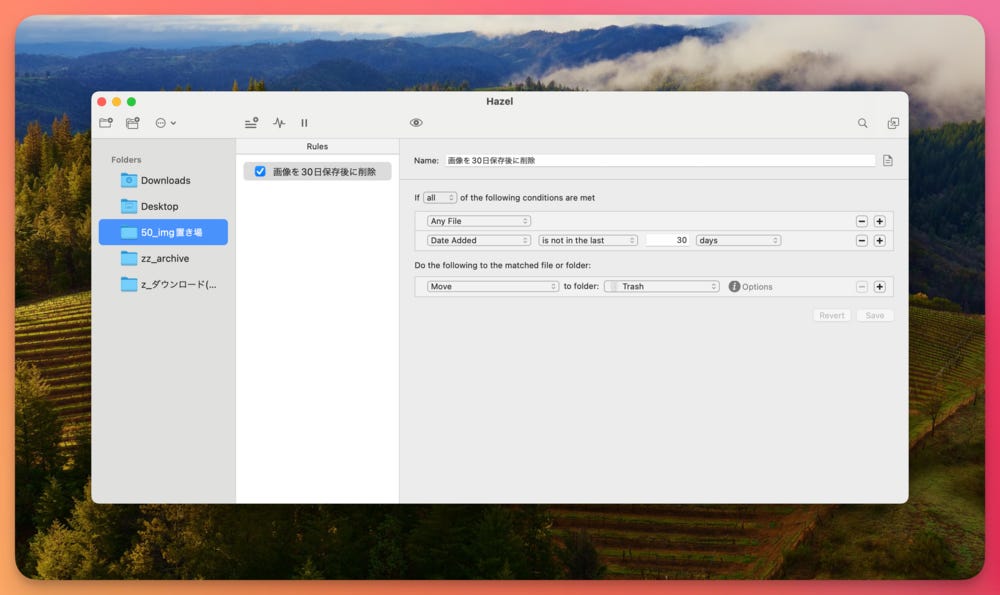Select the Desktop folder
Screen dimensions: 1000x595
tap(163, 207)
